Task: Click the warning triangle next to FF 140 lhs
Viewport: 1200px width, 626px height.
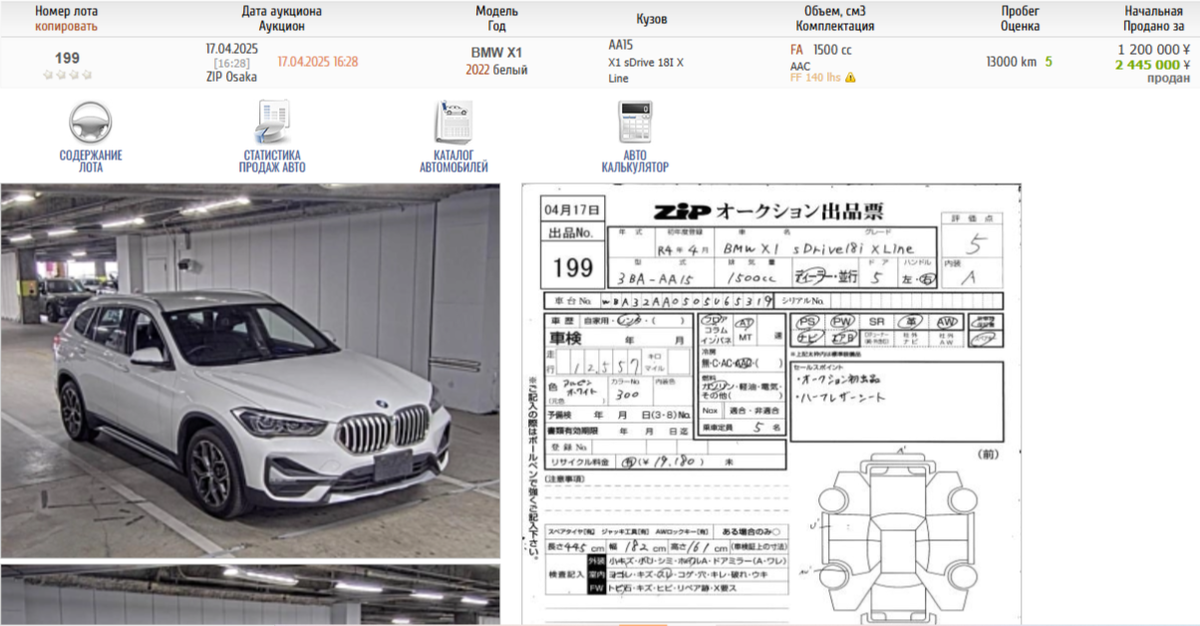Action: 850,77
